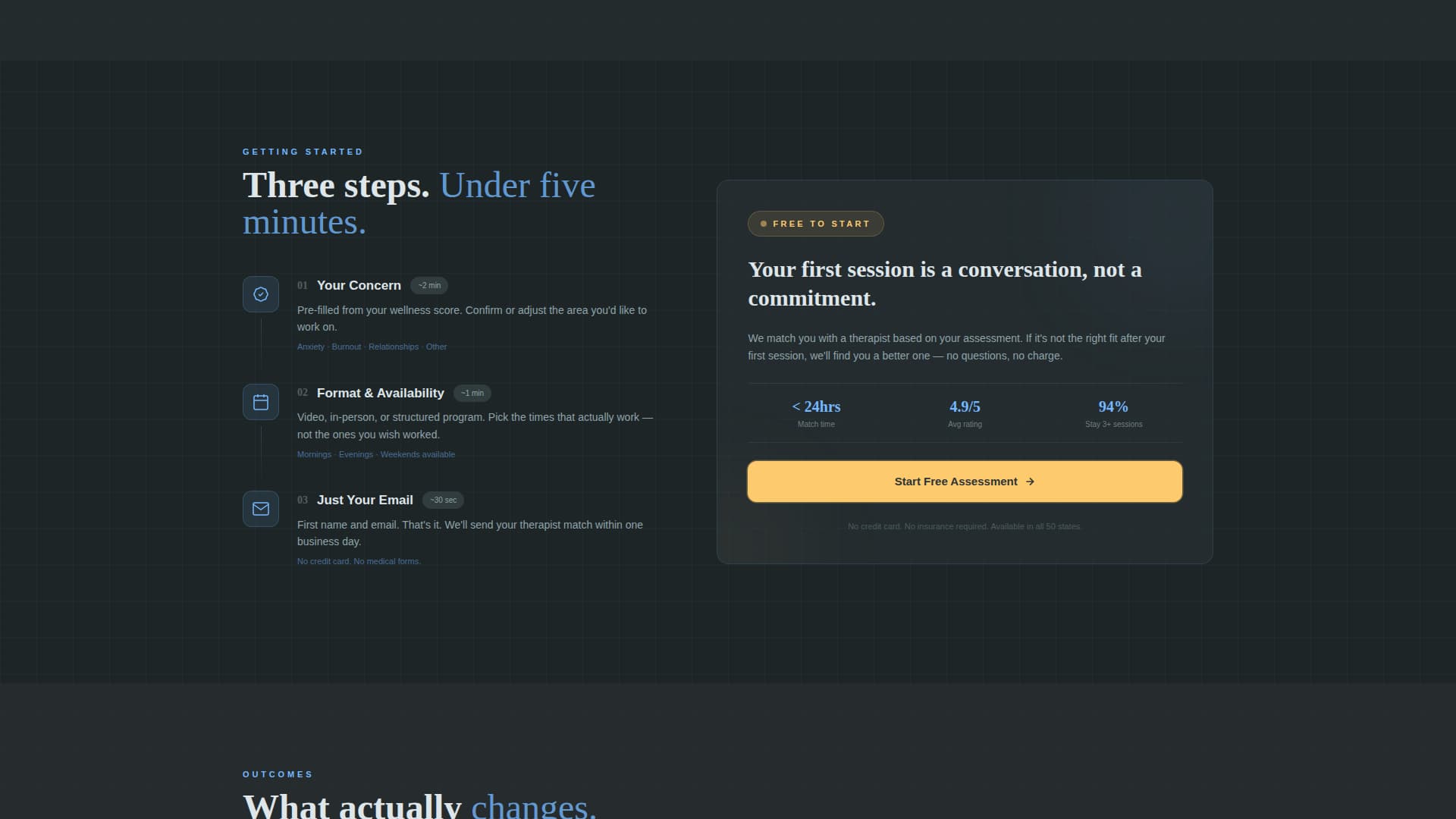Enable the Mornings availability option
The width and height of the screenshot is (1456, 819).
tap(313, 454)
